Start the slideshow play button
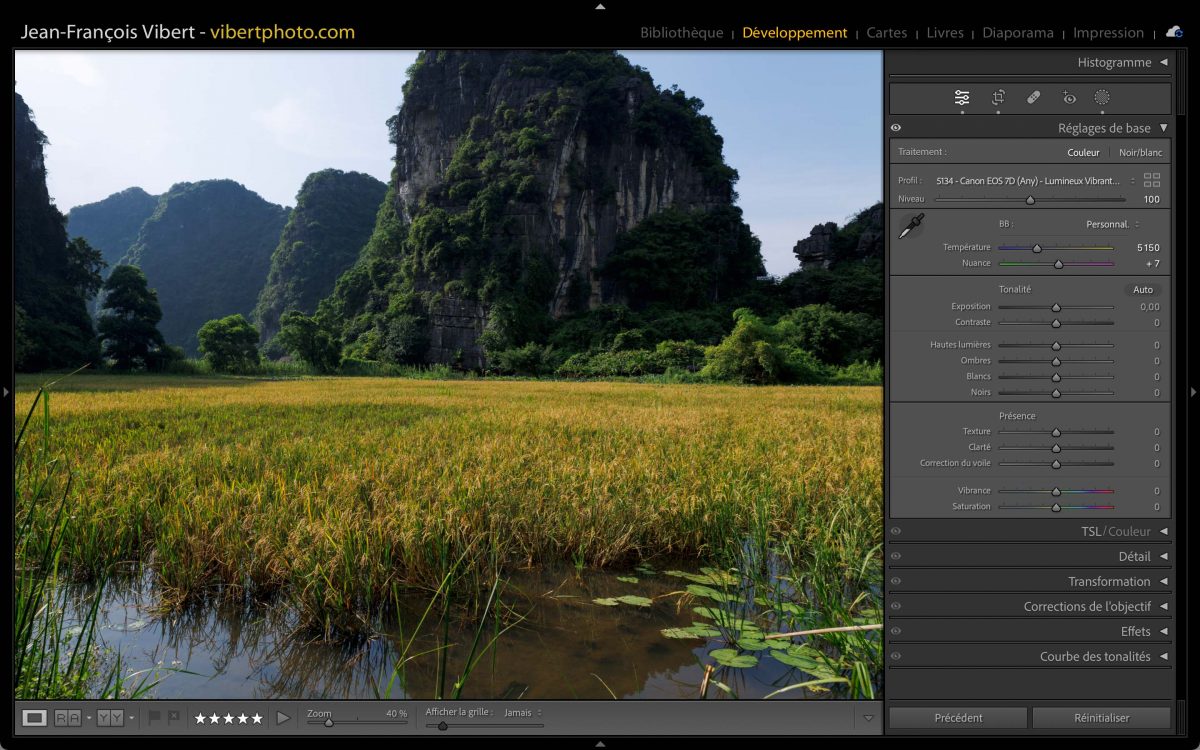Viewport: 1200px width, 750px height. [x=283, y=717]
